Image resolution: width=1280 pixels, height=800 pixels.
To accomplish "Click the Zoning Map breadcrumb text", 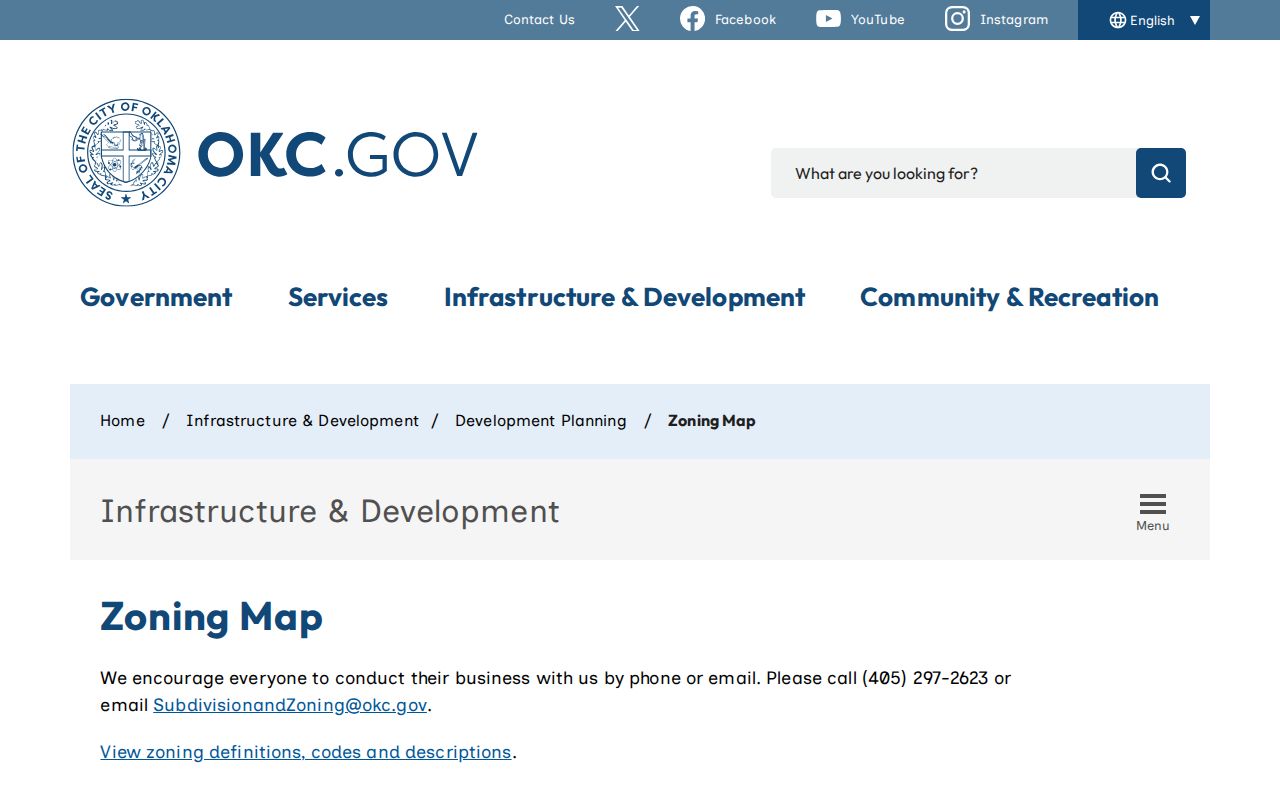I will click(711, 421).
